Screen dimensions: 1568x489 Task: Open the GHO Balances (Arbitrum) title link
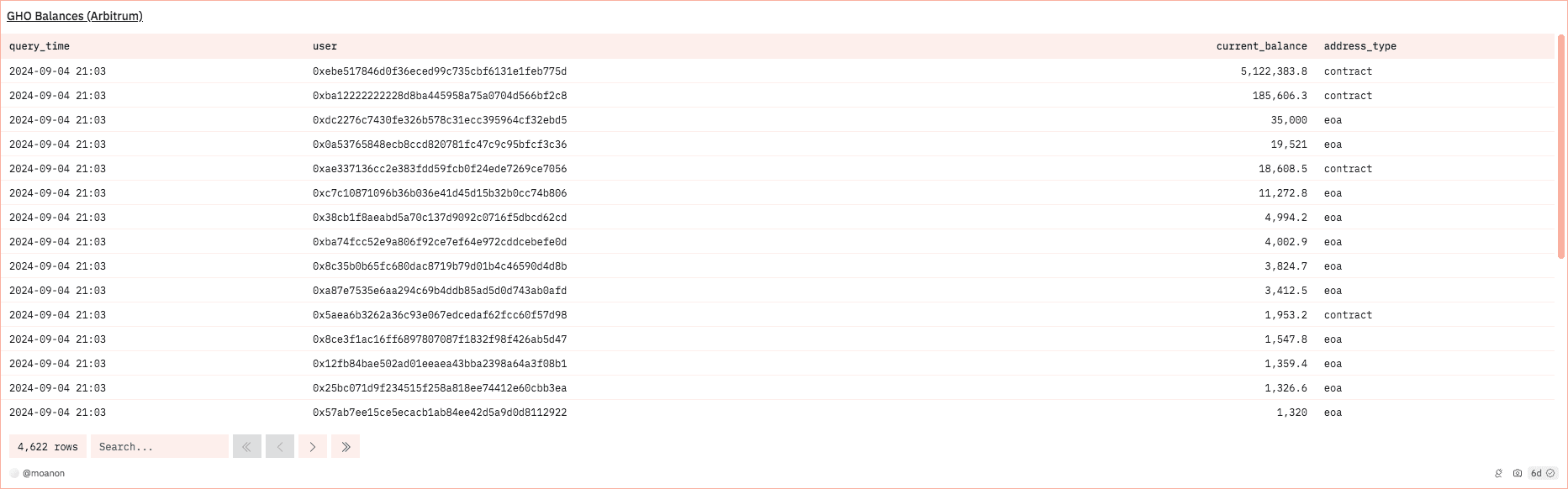coord(75,16)
